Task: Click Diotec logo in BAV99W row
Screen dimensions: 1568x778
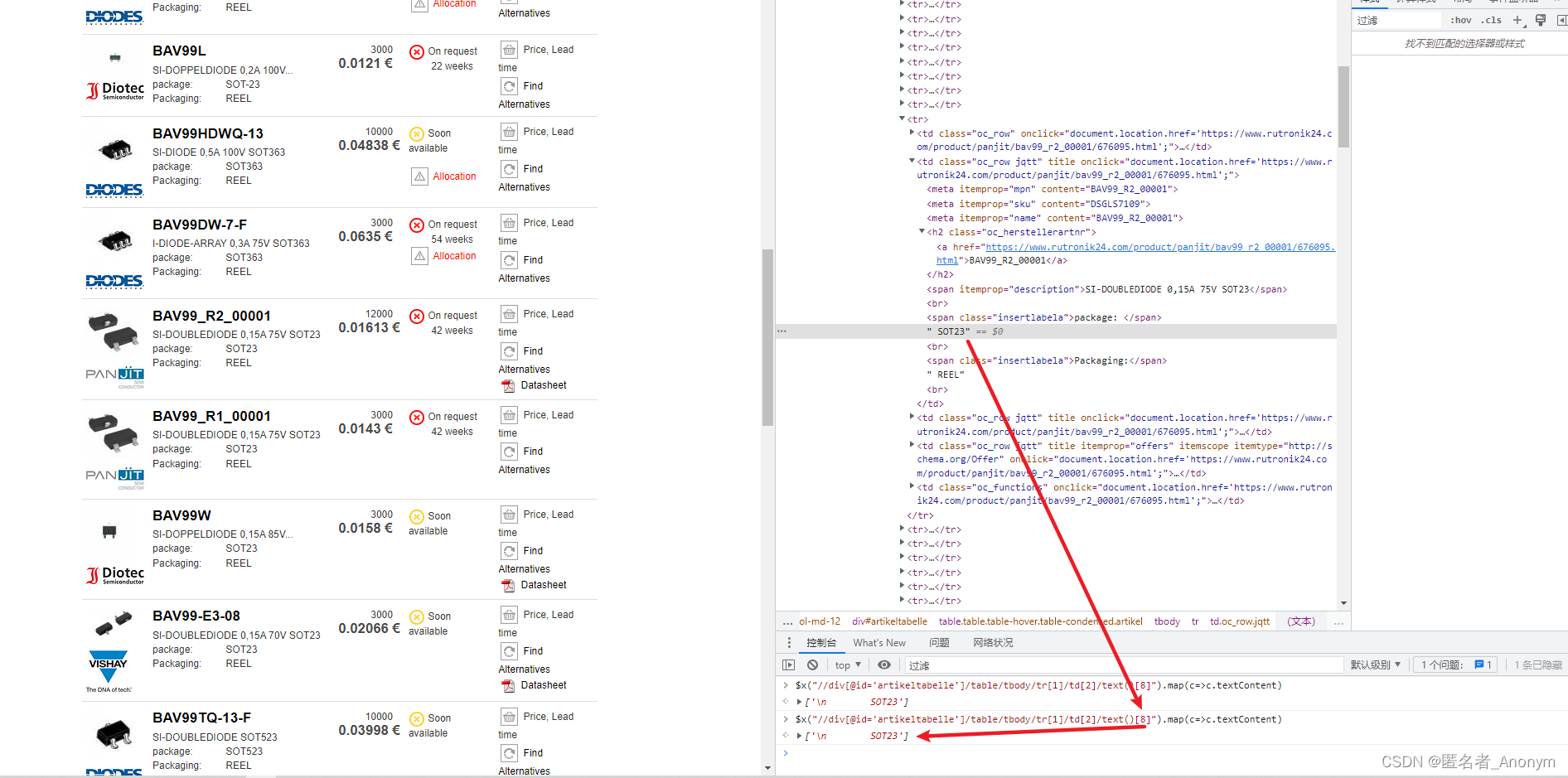Action: point(115,575)
